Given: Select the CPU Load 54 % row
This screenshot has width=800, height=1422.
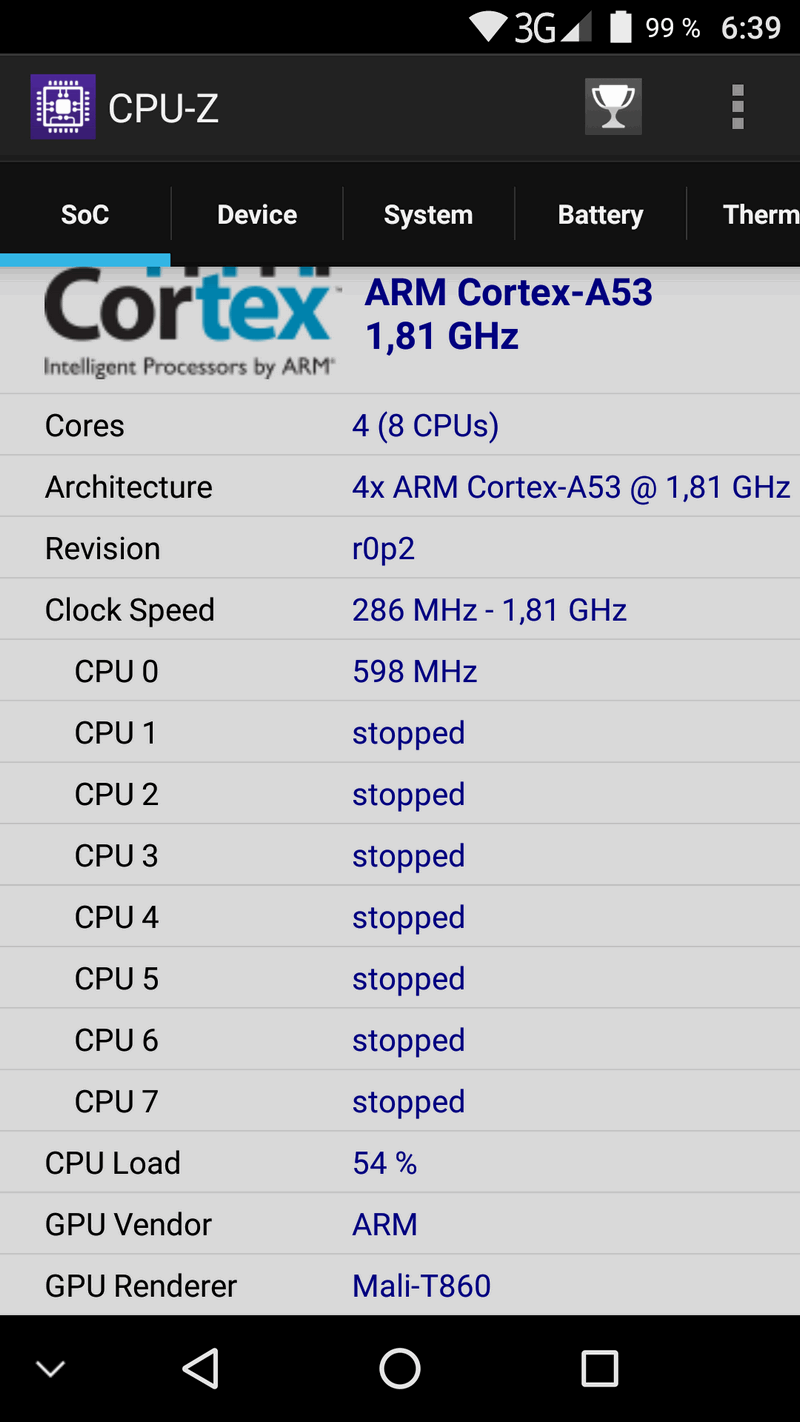Looking at the screenshot, I should [400, 1162].
